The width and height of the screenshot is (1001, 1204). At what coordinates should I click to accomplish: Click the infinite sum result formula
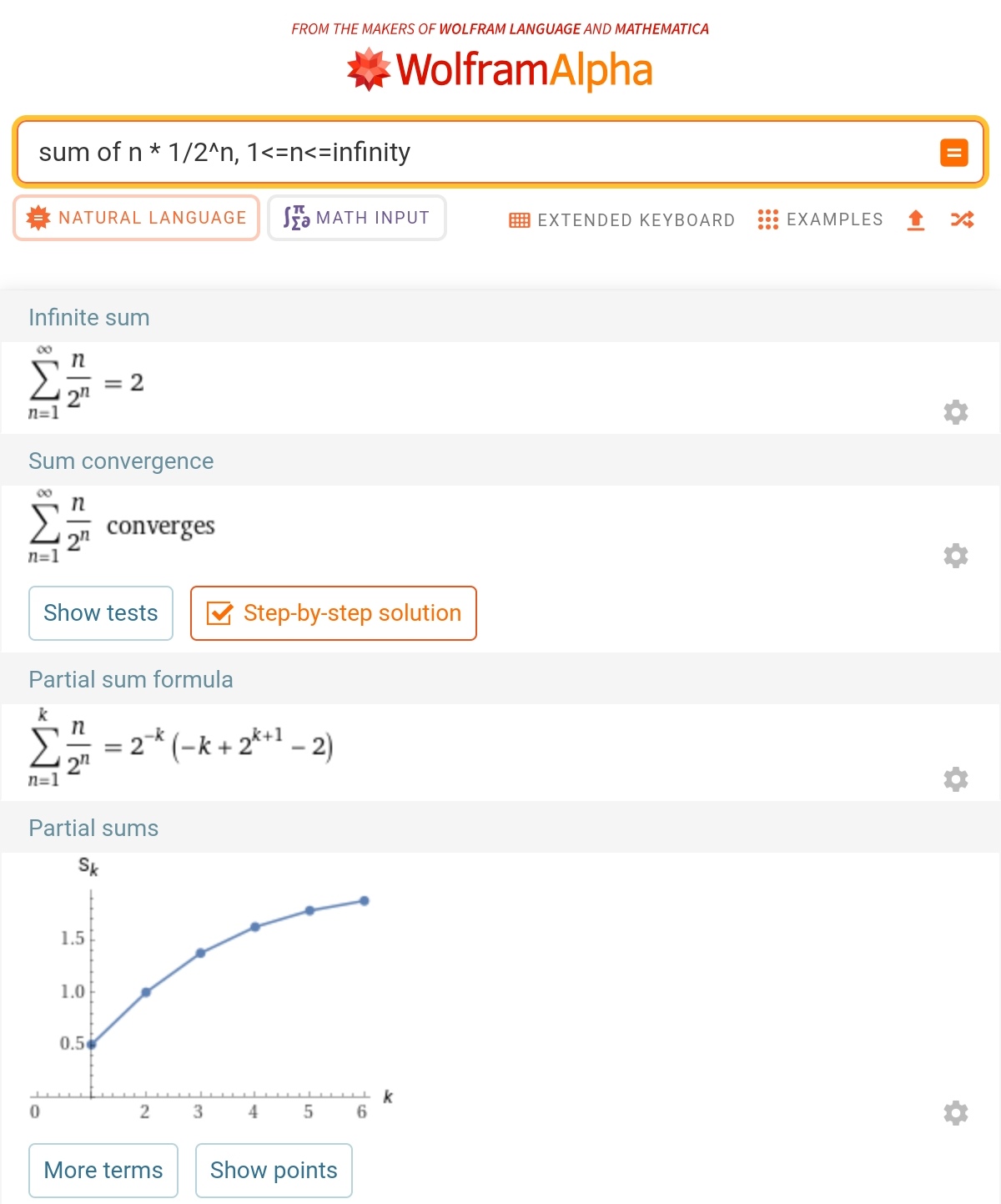86,384
